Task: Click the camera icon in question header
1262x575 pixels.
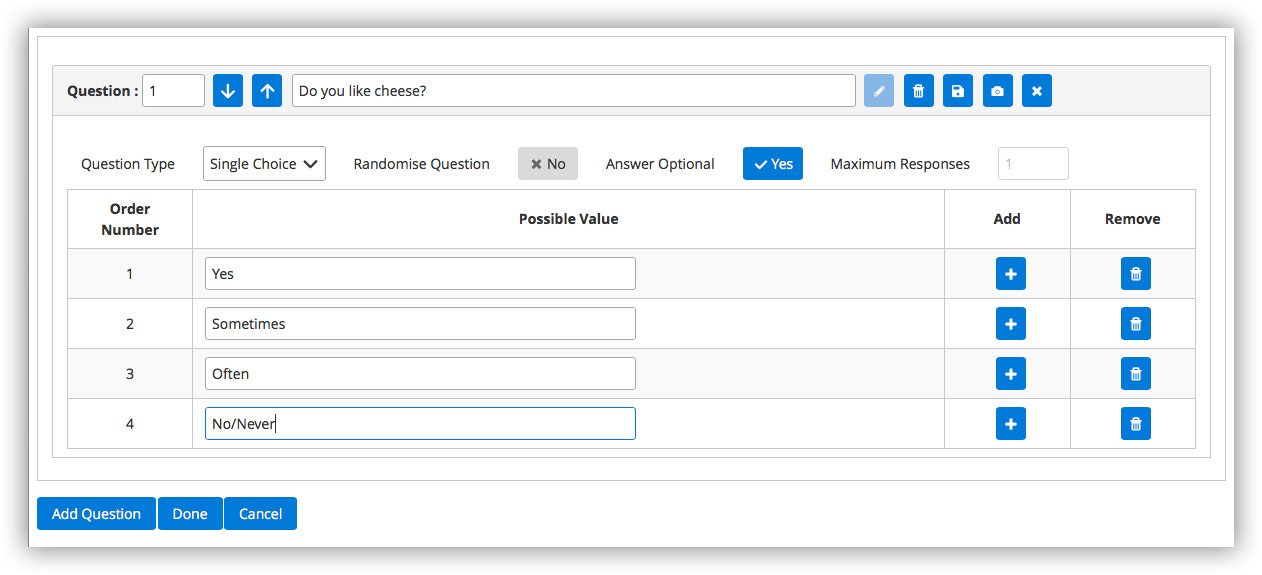Action: 997,91
